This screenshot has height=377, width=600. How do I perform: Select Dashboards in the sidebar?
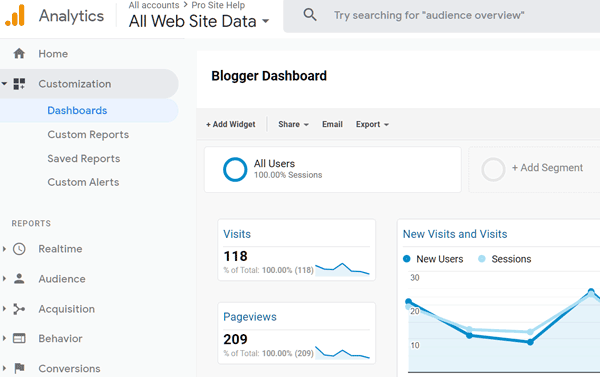(77, 111)
